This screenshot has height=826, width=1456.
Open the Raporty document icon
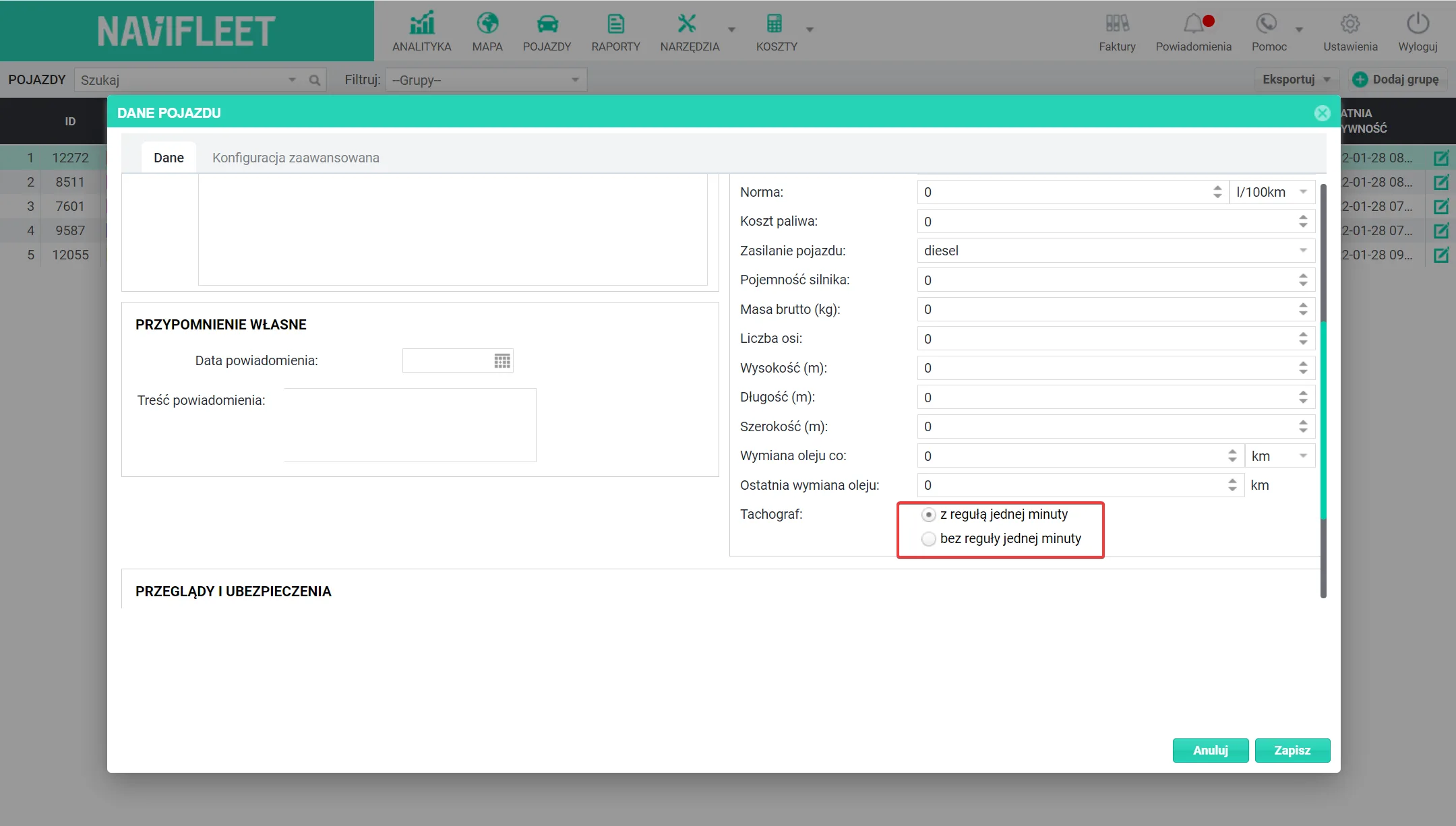pos(615,24)
